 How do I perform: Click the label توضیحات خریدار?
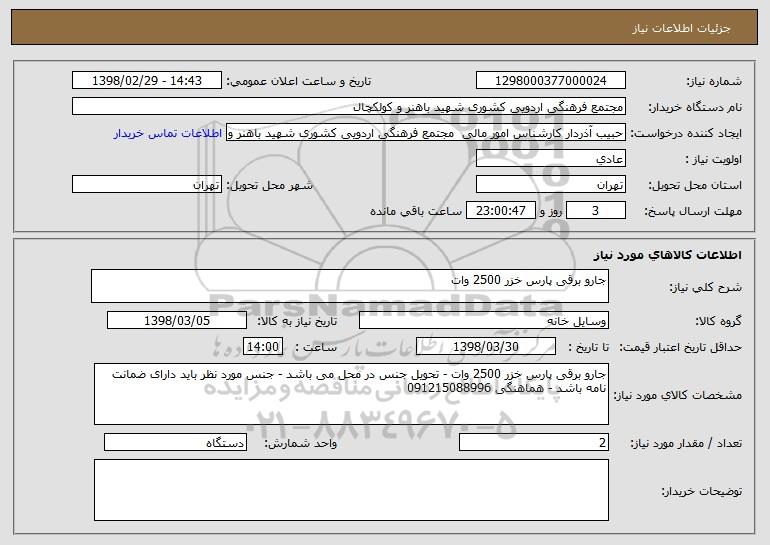701,491
